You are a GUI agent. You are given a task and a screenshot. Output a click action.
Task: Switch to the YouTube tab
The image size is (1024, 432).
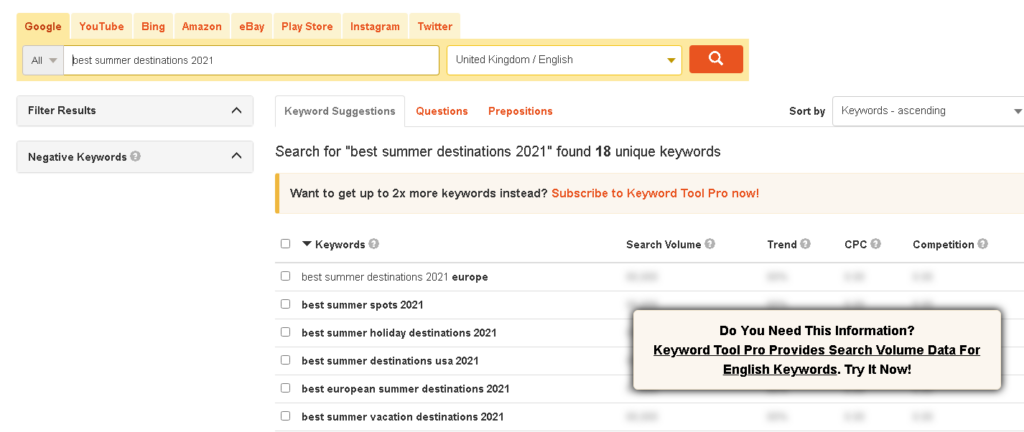100,26
